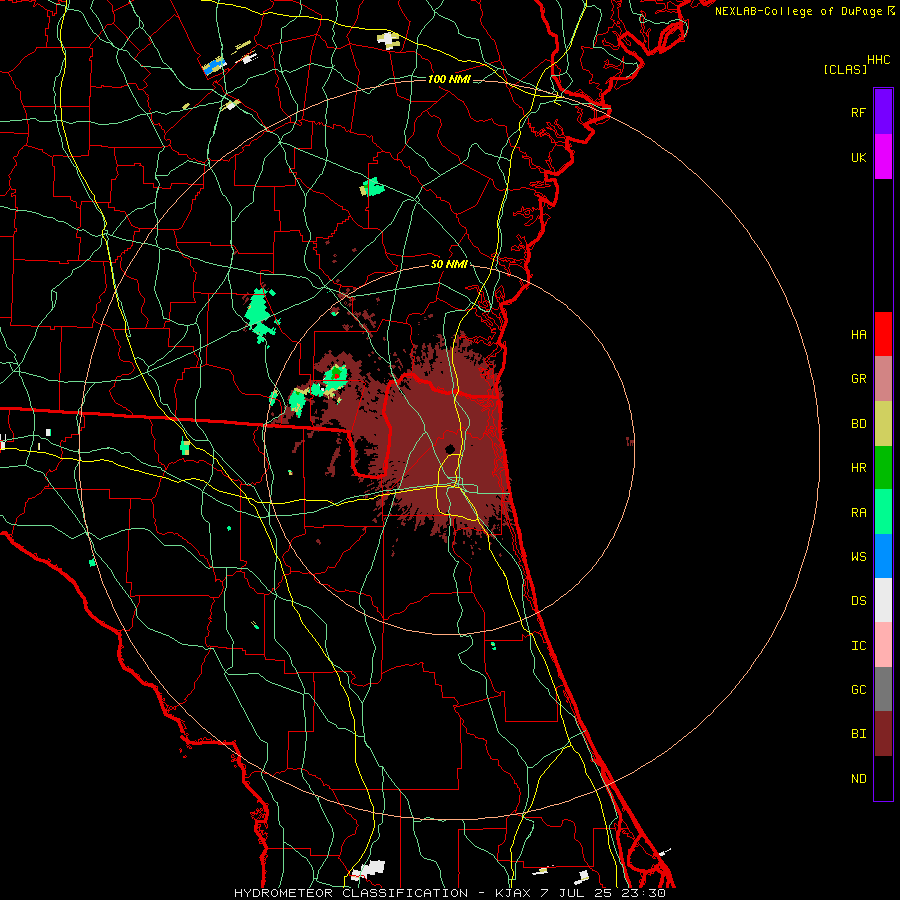Click the ND legend label

[858, 779]
